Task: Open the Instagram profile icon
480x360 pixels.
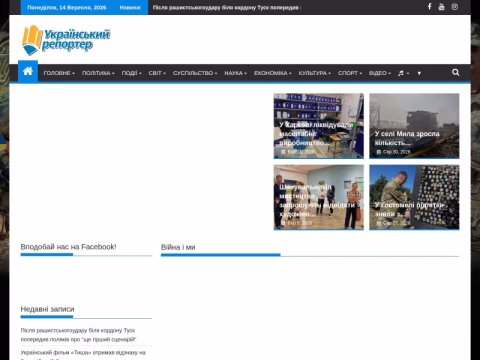Action: coord(454,7)
